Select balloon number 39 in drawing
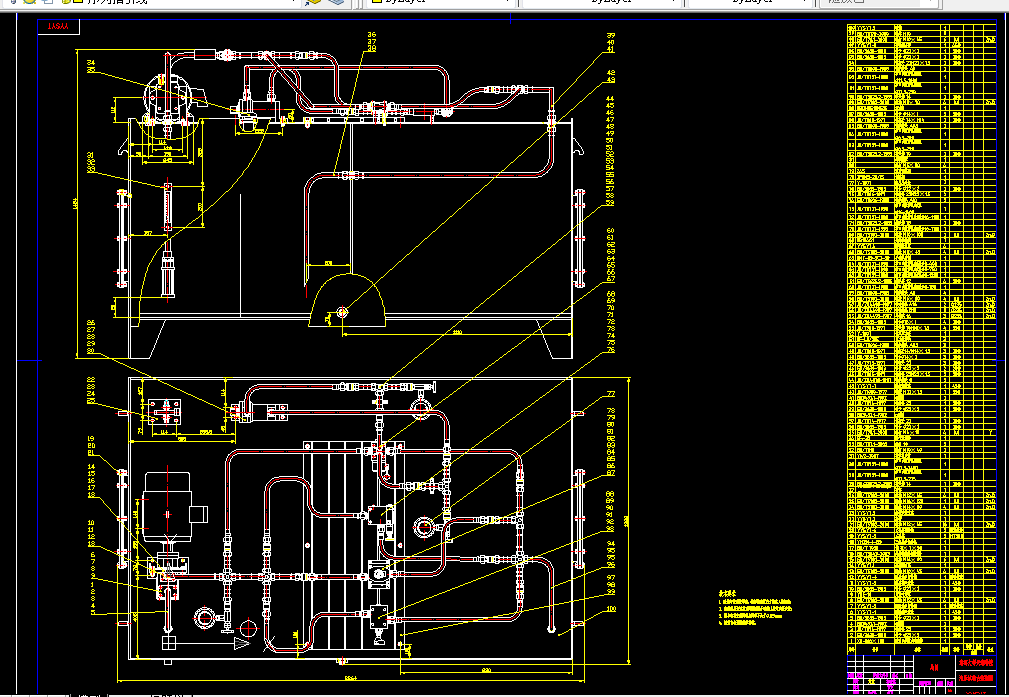This screenshot has height=697, width=1009. [611, 36]
